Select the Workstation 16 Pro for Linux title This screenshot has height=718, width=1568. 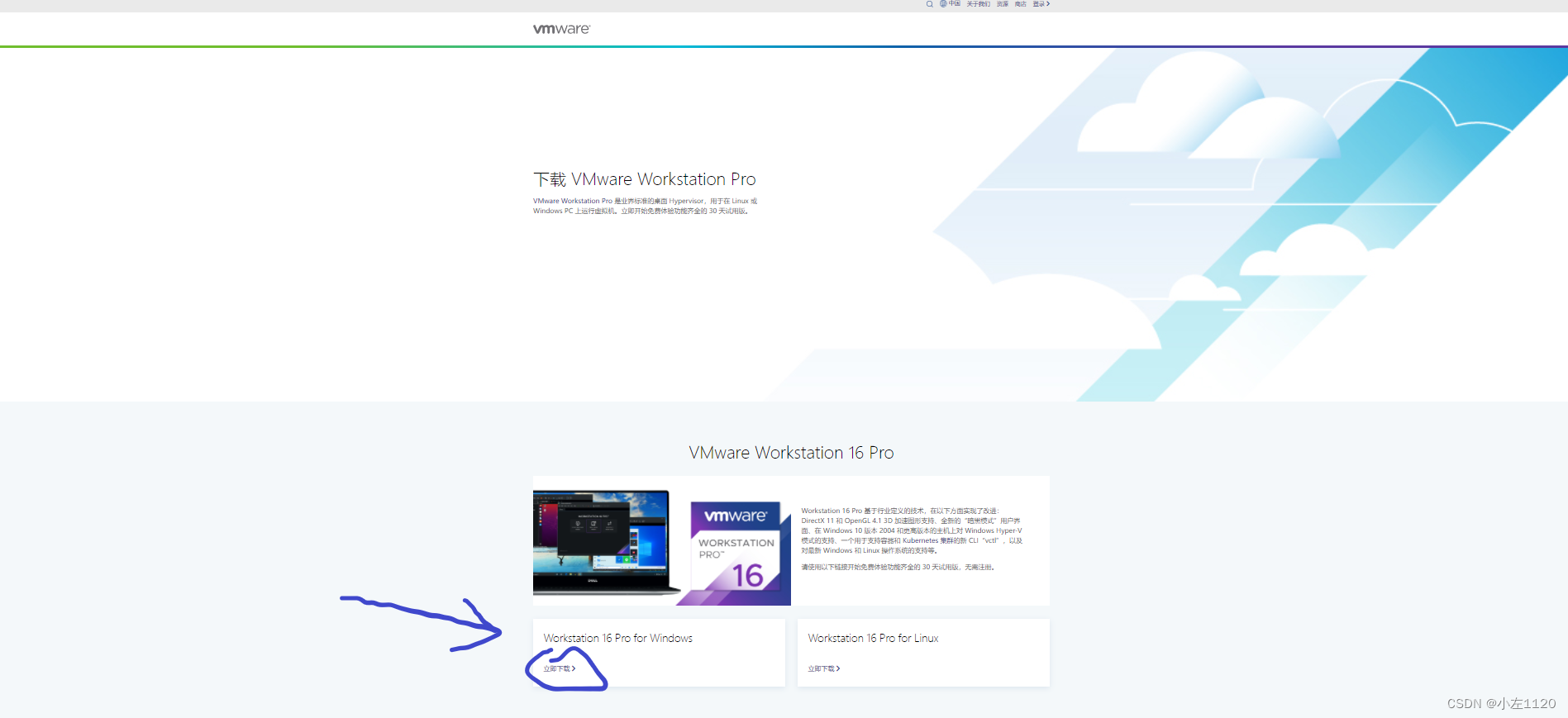tap(873, 638)
